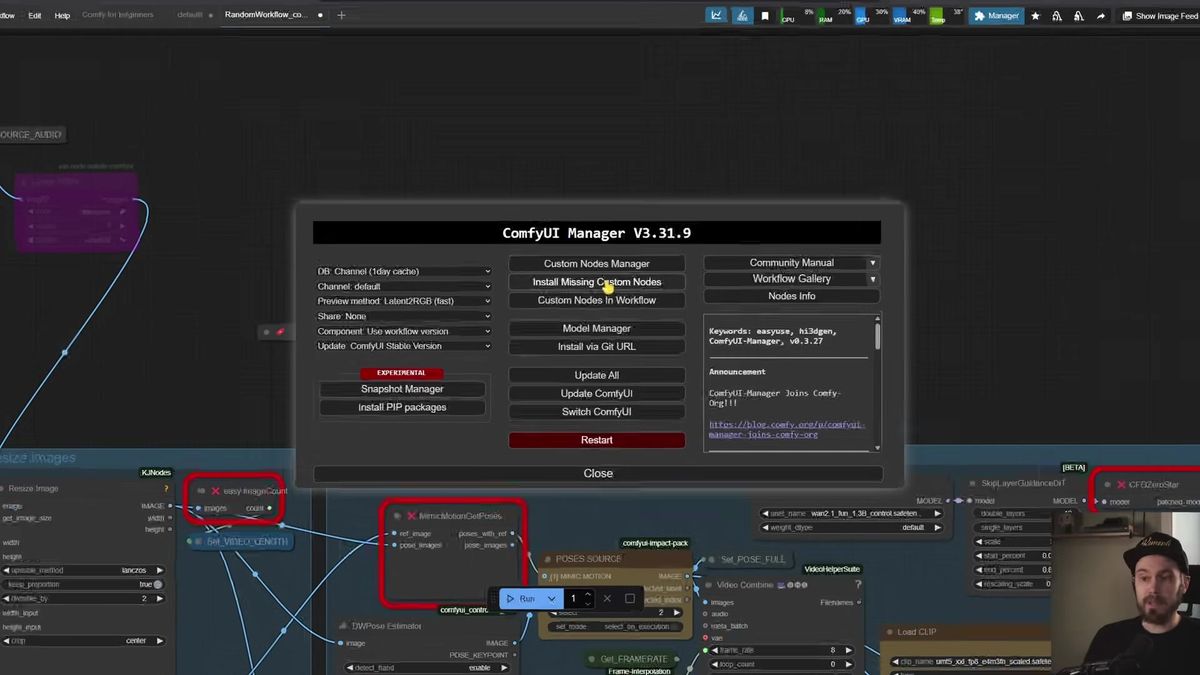1200x675 pixels.
Task: Open Preview method Latent2RGB dropdown
Action: pos(404,301)
